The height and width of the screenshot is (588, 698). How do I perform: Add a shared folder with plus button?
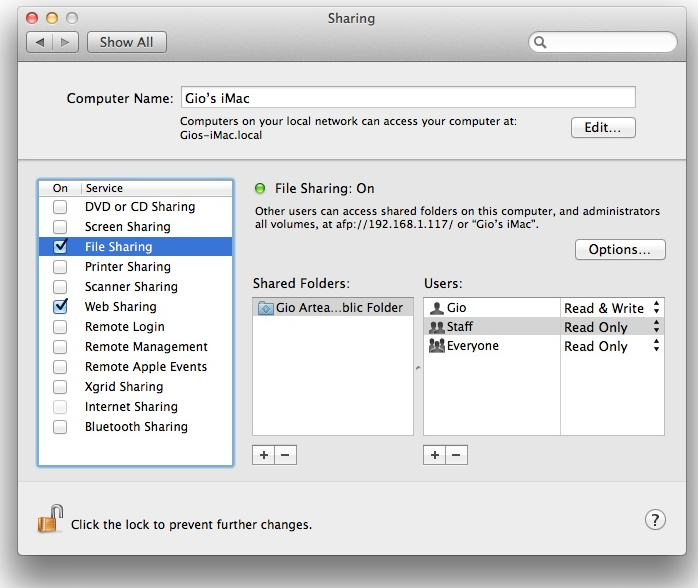(x=264, y=455)
